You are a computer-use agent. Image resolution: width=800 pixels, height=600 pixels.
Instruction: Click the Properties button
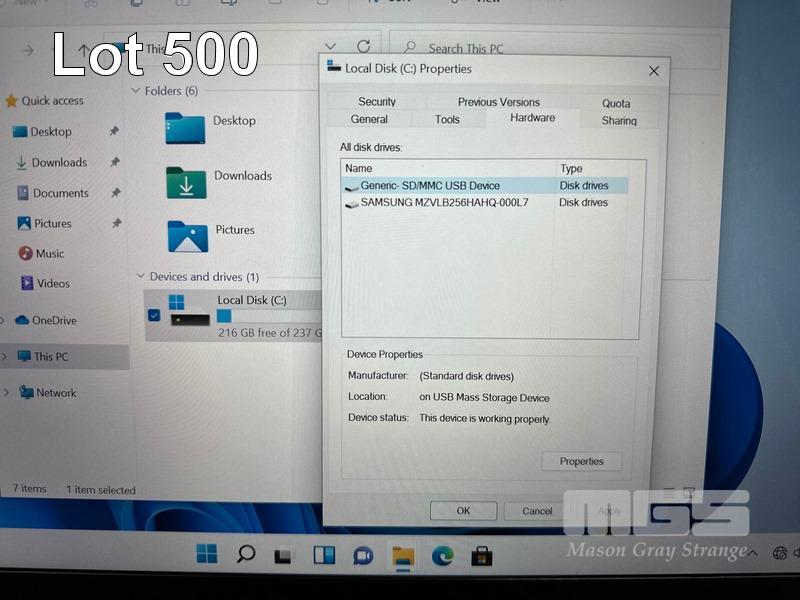click(x=581, y=461)
